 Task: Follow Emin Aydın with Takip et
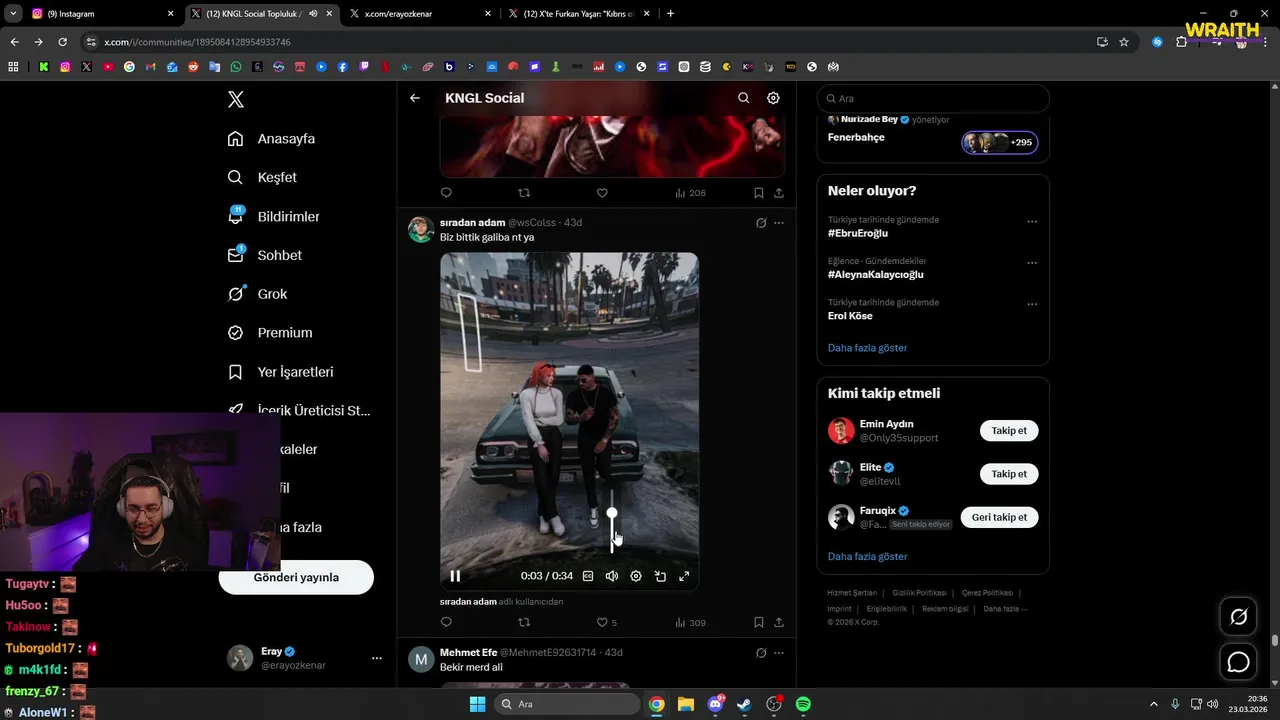point(1009,431)
